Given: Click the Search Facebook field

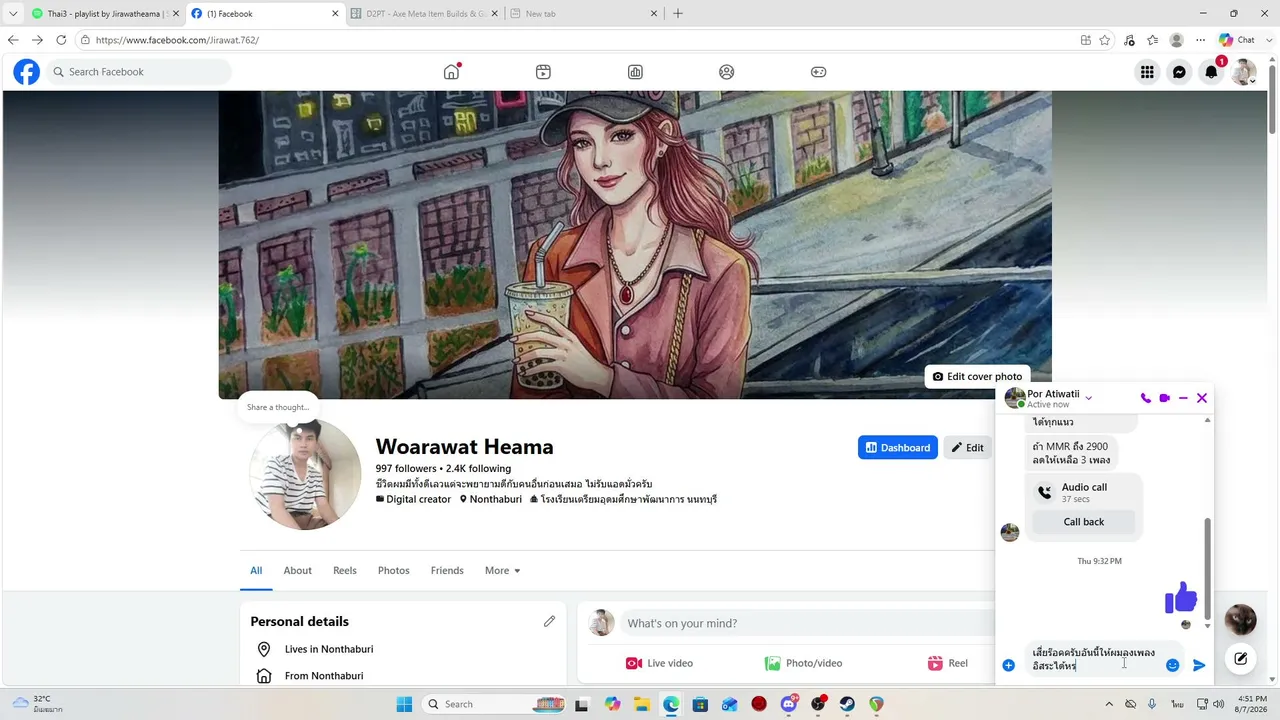Looking at the screenshot, I should coord(139,72).
